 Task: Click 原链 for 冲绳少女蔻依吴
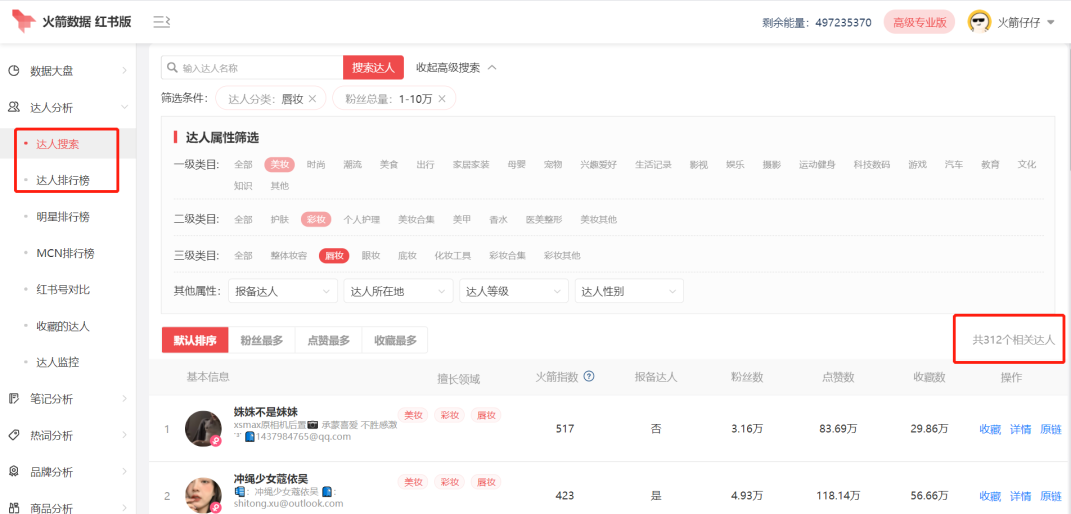point(1051,496)
